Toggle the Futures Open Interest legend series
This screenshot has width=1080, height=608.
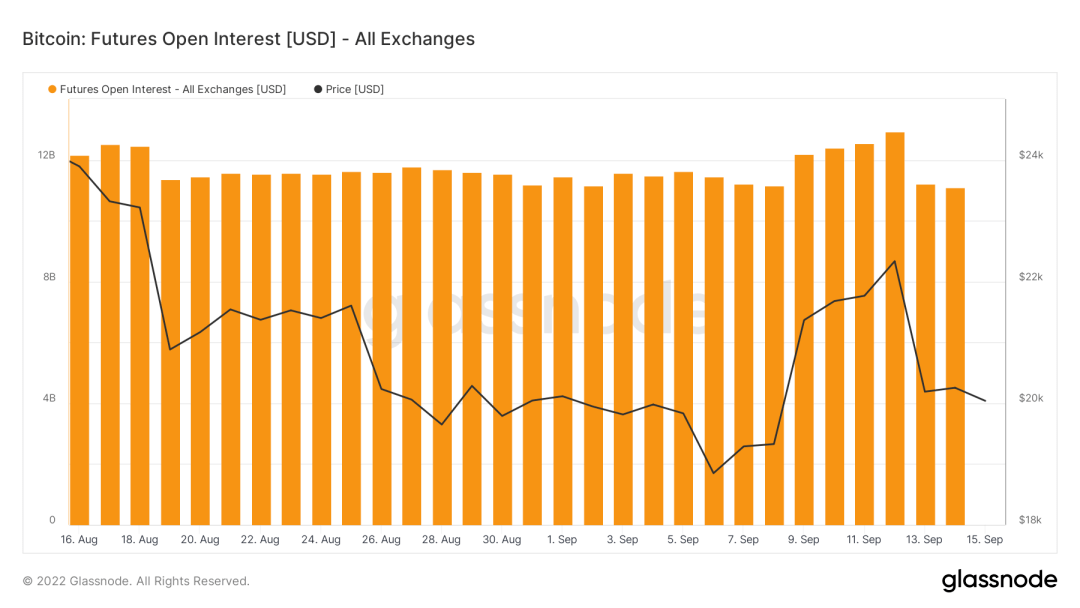172,89
